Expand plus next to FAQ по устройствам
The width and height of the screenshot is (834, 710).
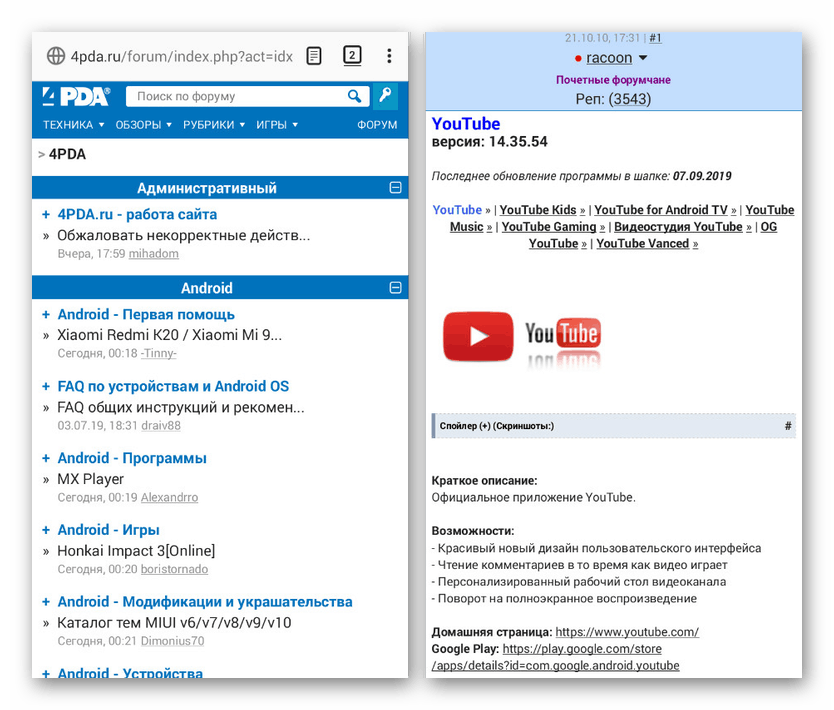click(46, 386)
